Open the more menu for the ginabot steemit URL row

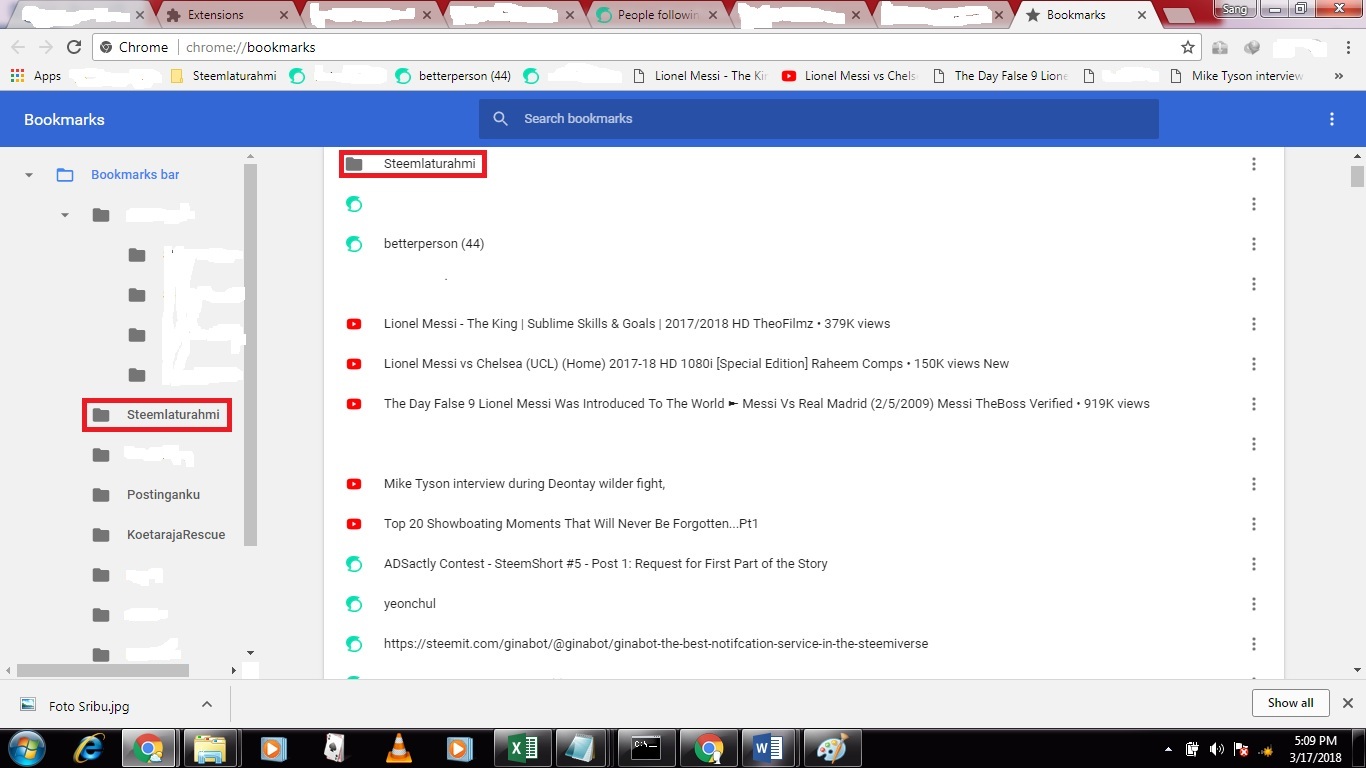pyautogui.click(x=1254, y=644)
